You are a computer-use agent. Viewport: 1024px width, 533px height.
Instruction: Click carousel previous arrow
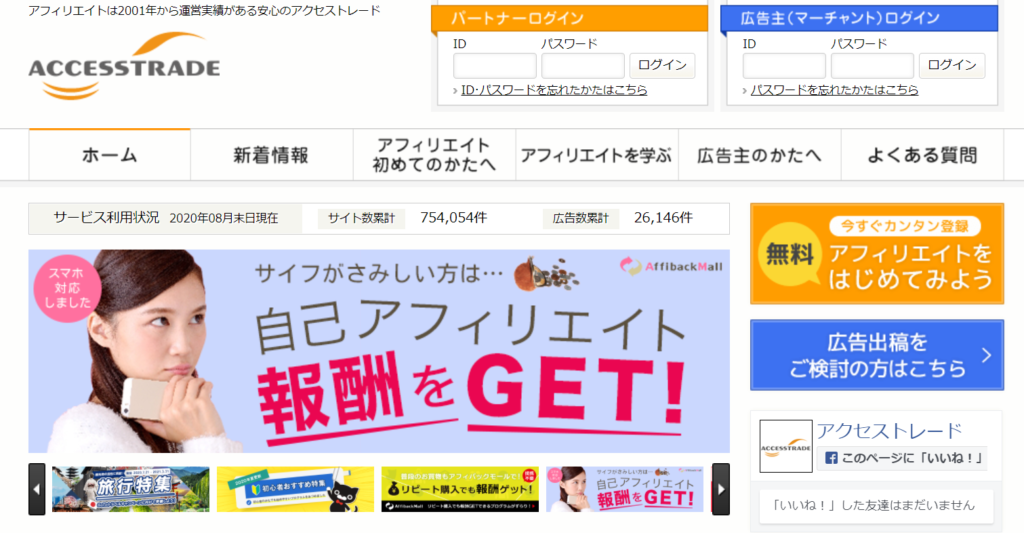pyautogui.click(x=37, y=489)
